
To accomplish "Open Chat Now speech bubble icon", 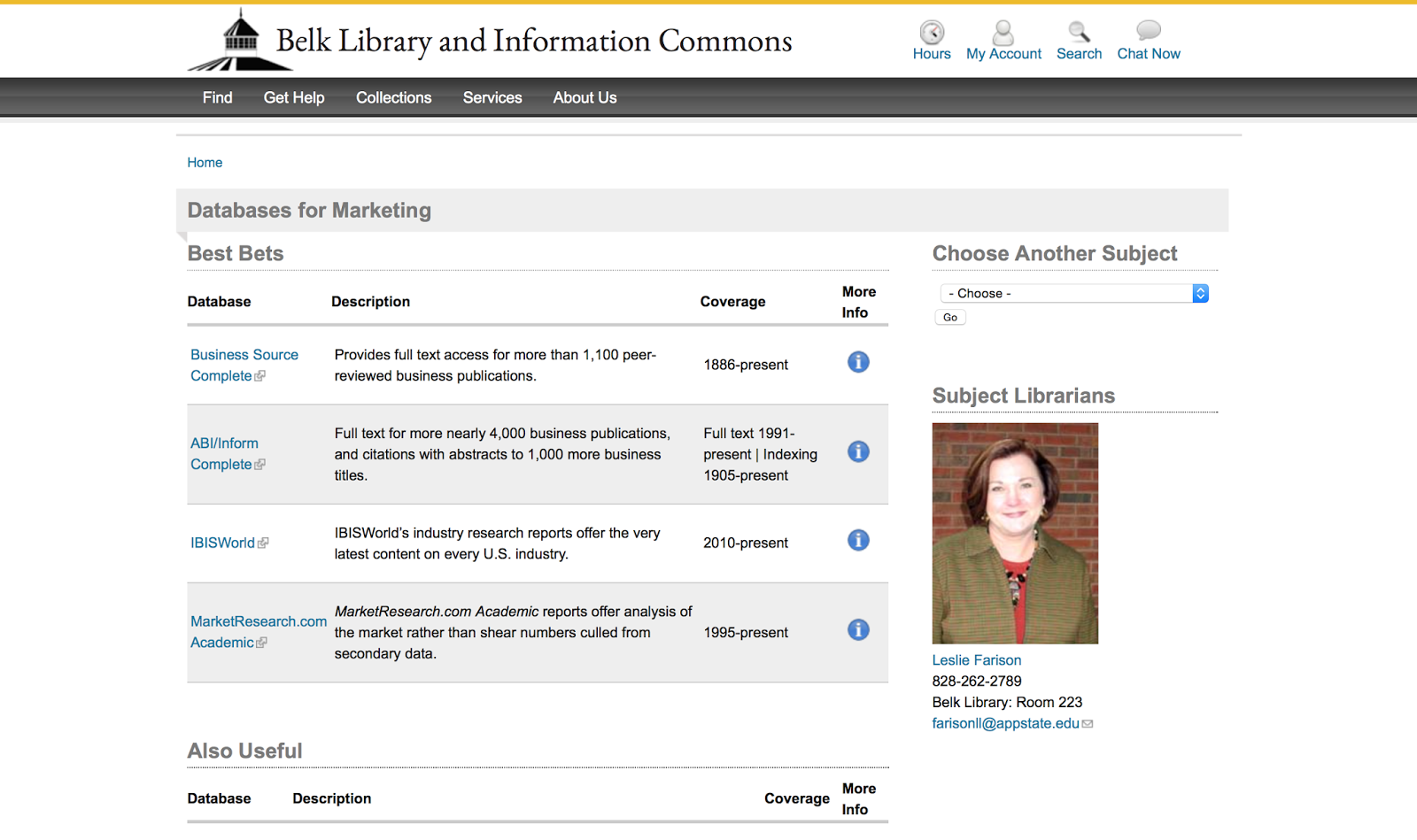I will click(x=1149, y=31).
